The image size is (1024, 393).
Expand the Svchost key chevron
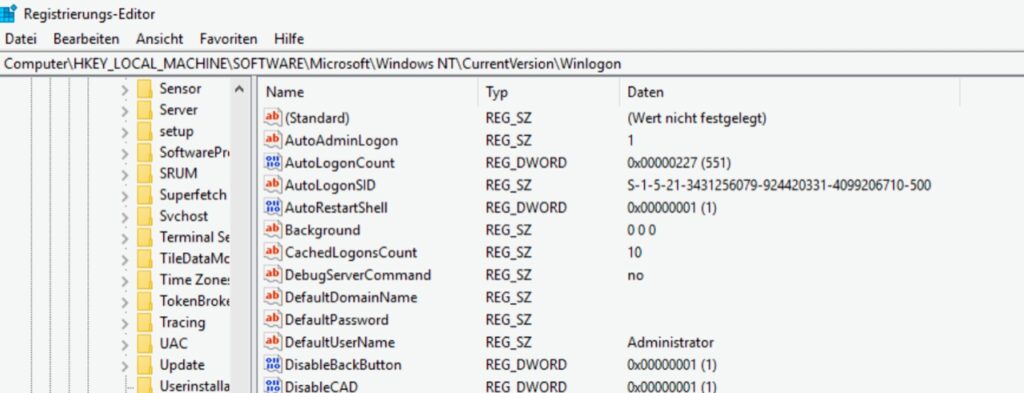point(125,217)
